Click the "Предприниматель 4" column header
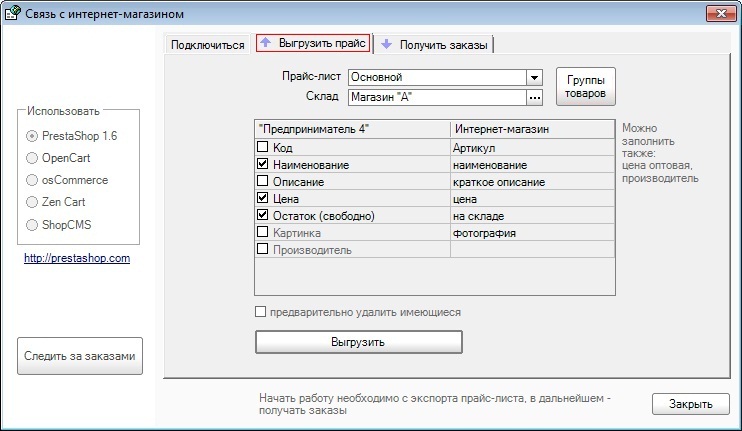Image resolution: width=742 pixels, height=431 pixels. pyautogui.click(x=353, y=129)
